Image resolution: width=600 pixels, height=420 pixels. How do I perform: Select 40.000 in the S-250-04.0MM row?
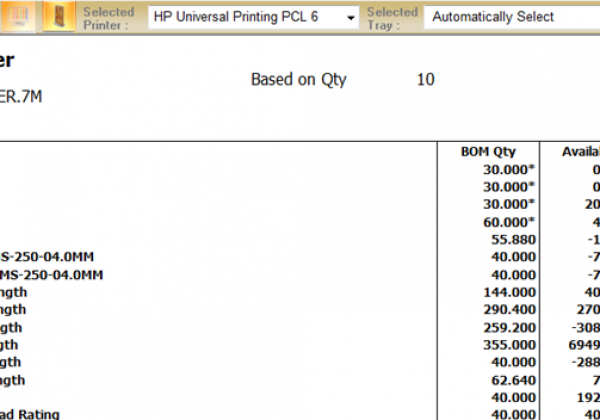[514, 257]
